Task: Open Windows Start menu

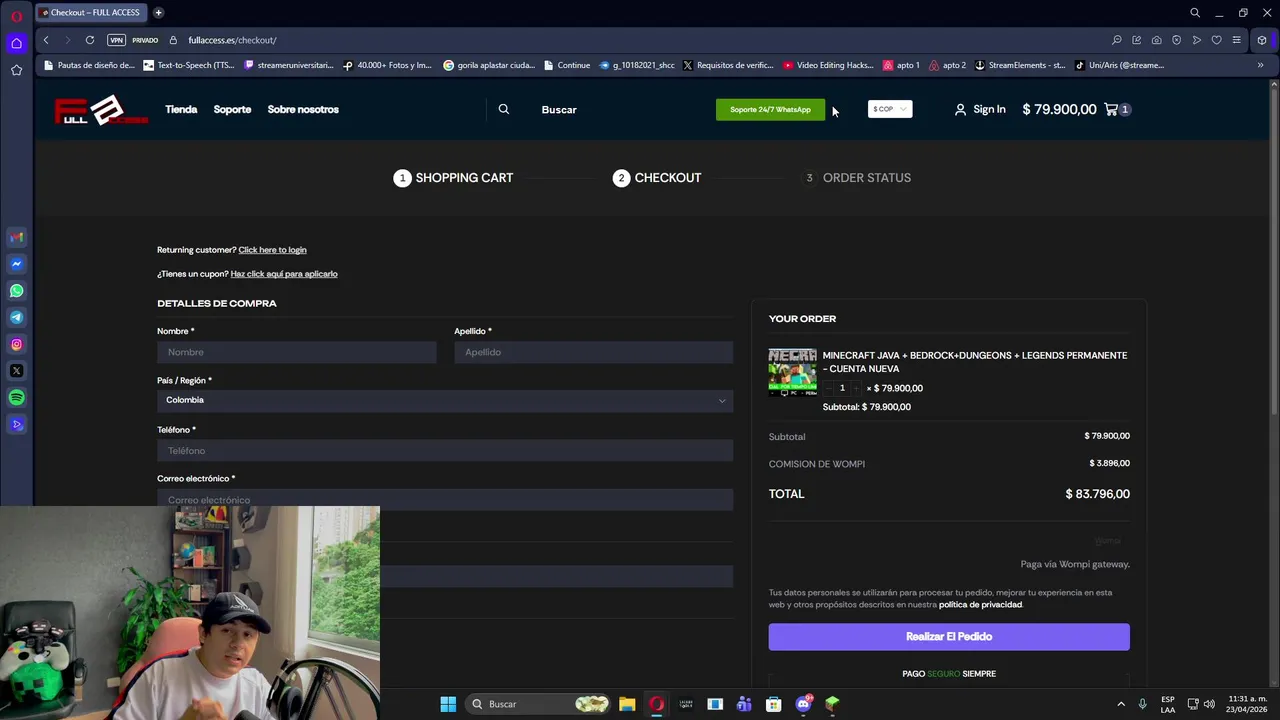Action: 448,704
